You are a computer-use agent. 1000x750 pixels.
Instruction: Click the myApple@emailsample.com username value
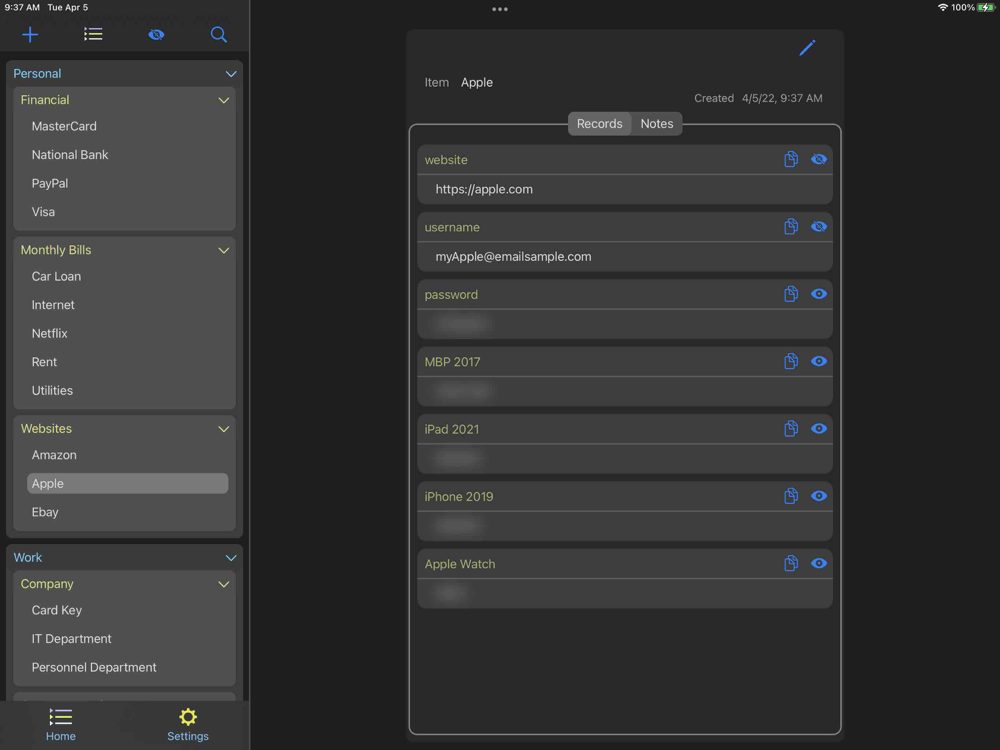point(513,257)
